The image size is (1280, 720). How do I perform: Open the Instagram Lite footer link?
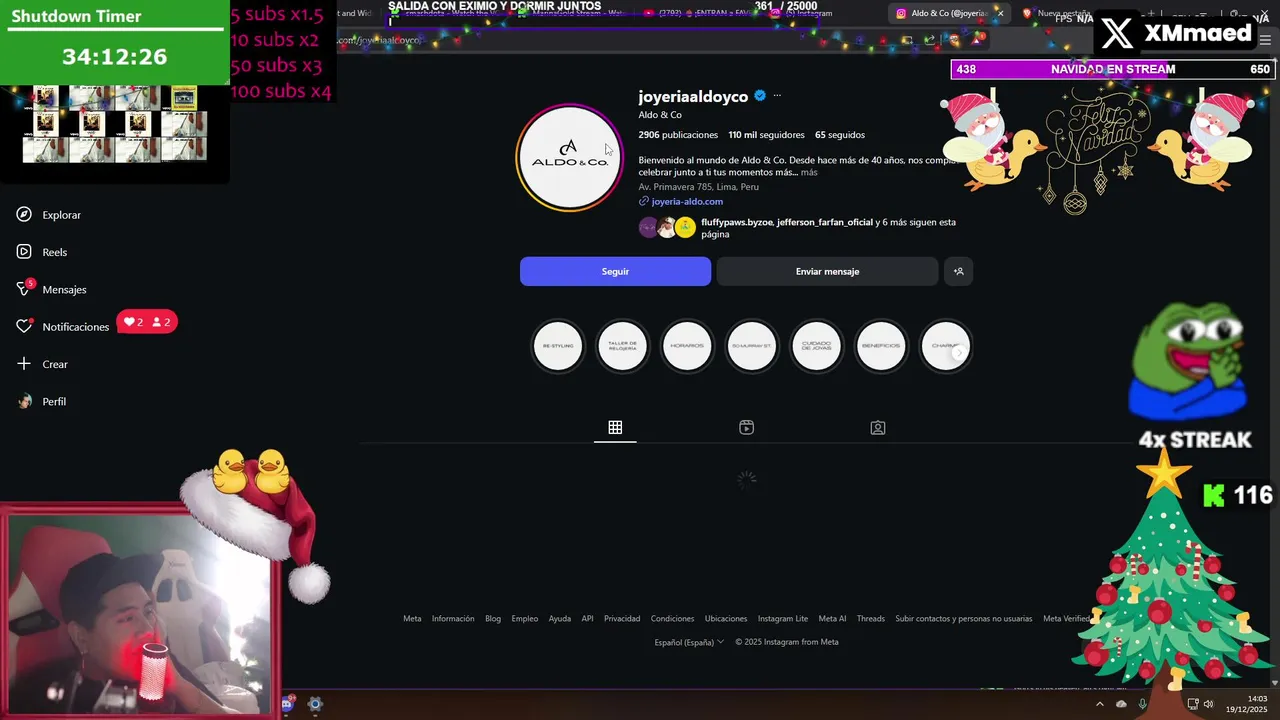(x=783, y=618)
